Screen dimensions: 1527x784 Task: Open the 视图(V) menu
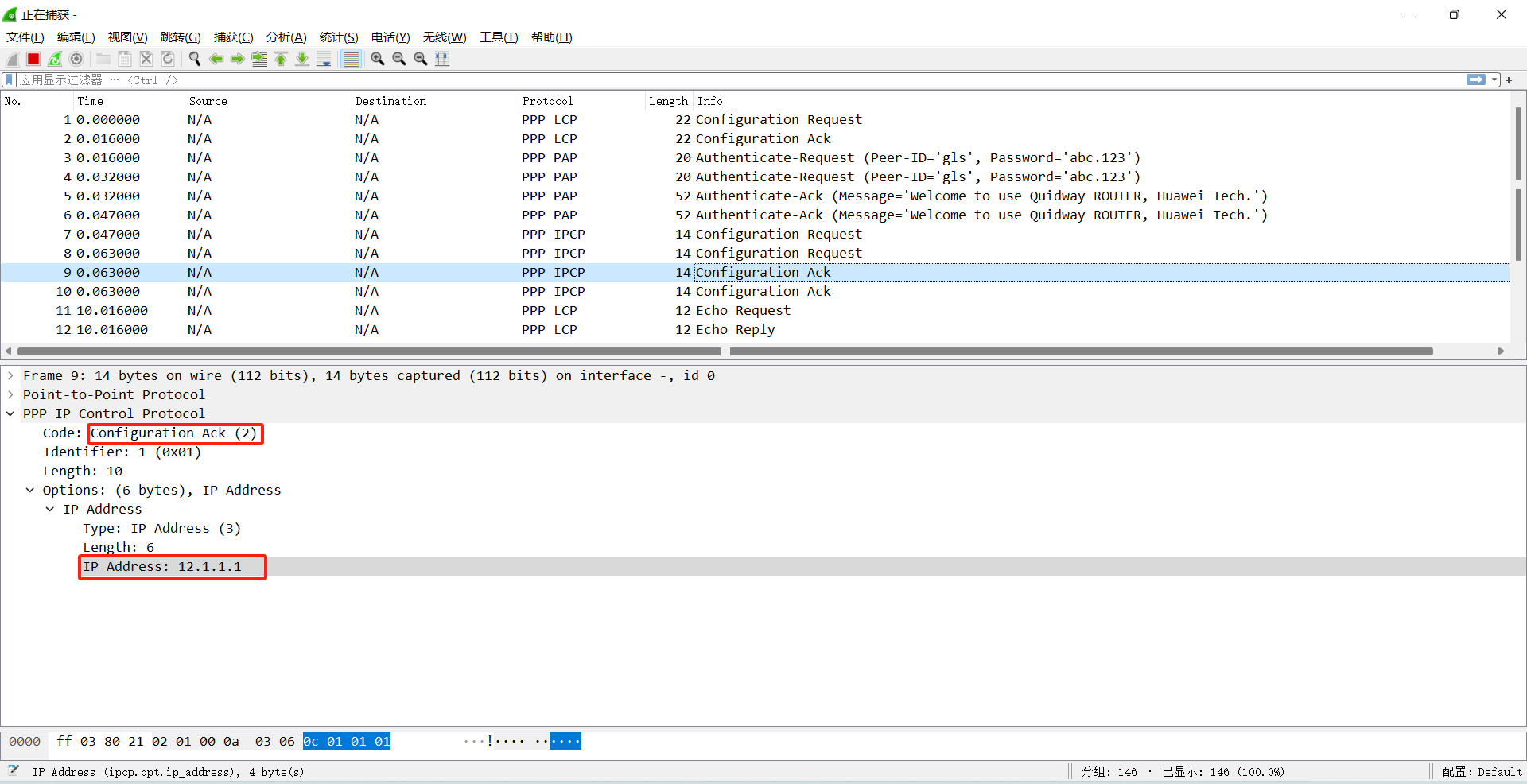(127, 37)
